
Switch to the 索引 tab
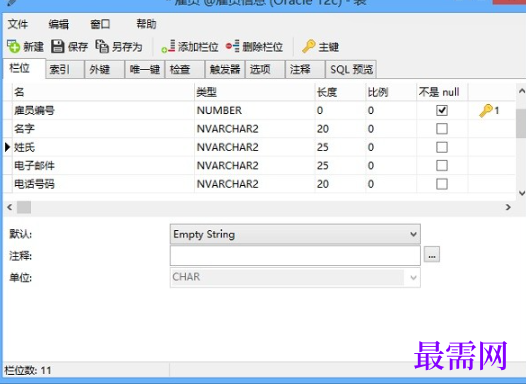64,69
